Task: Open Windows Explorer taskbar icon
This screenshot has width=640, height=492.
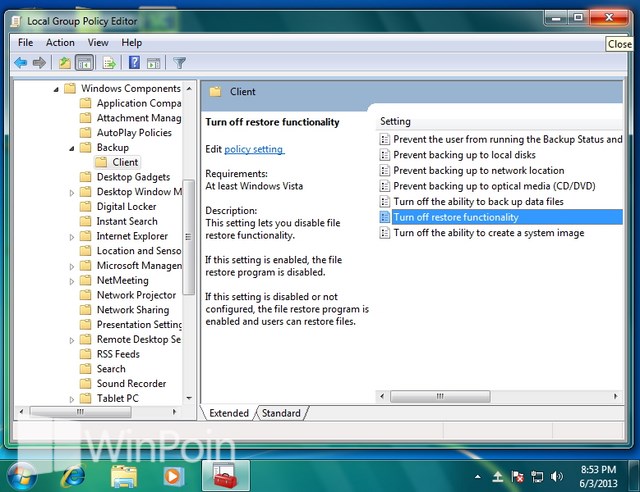Action: (124, 476)
